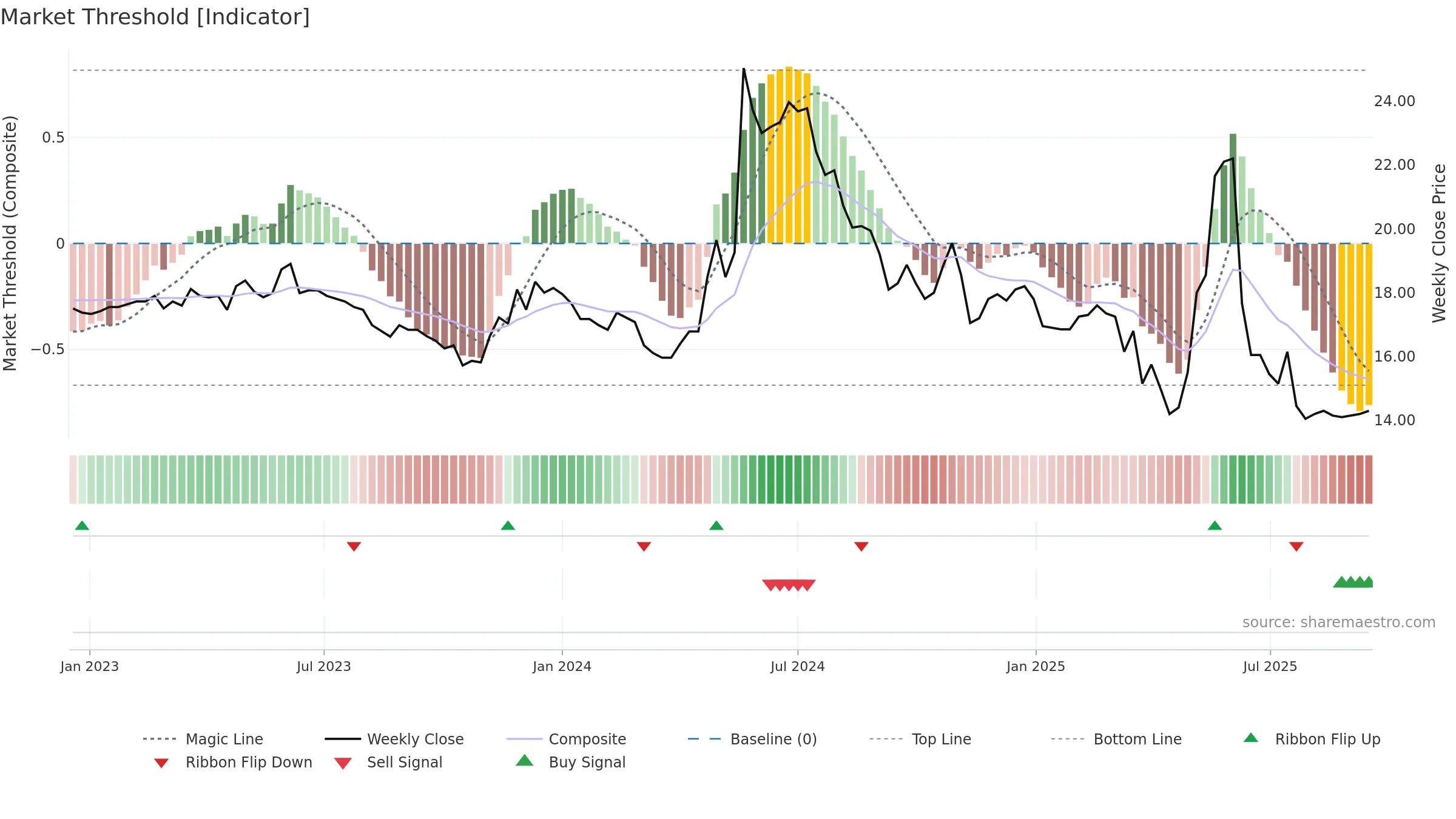The image size is (1456, 819).
Task: Click the red flip-down marker in early 2024
Action: tap(644, 546)
